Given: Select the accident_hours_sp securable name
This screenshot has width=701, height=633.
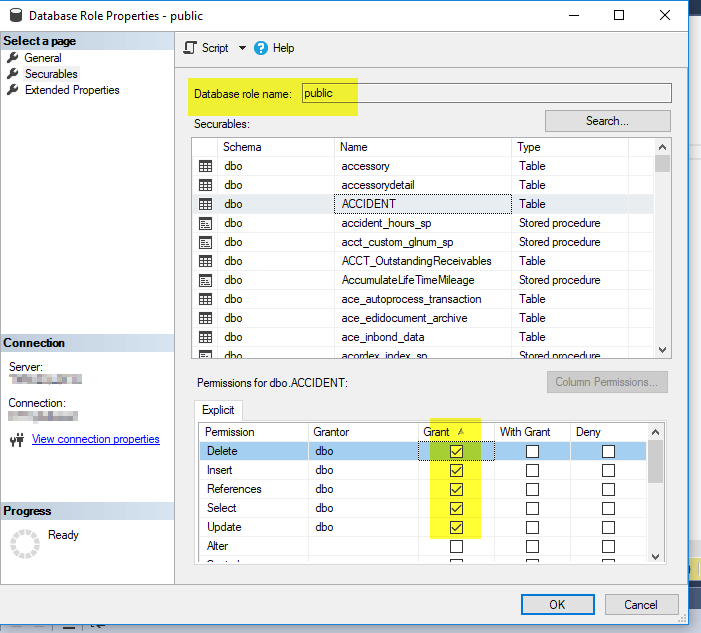Looking at the screenshot, I should click(386, 223).
